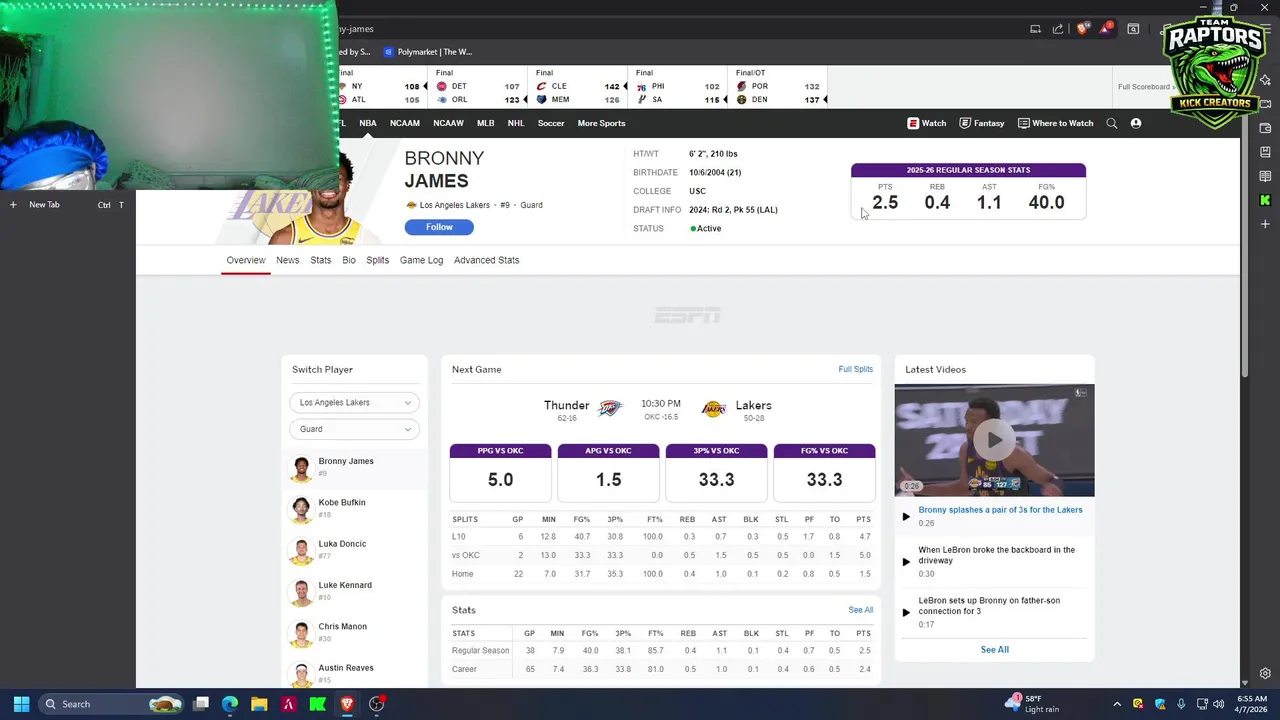Open Kick shortcut in Brave sidebar
Image resolution: width=1280 pixels, height=720 pixels.
(x=1265, y=200)
